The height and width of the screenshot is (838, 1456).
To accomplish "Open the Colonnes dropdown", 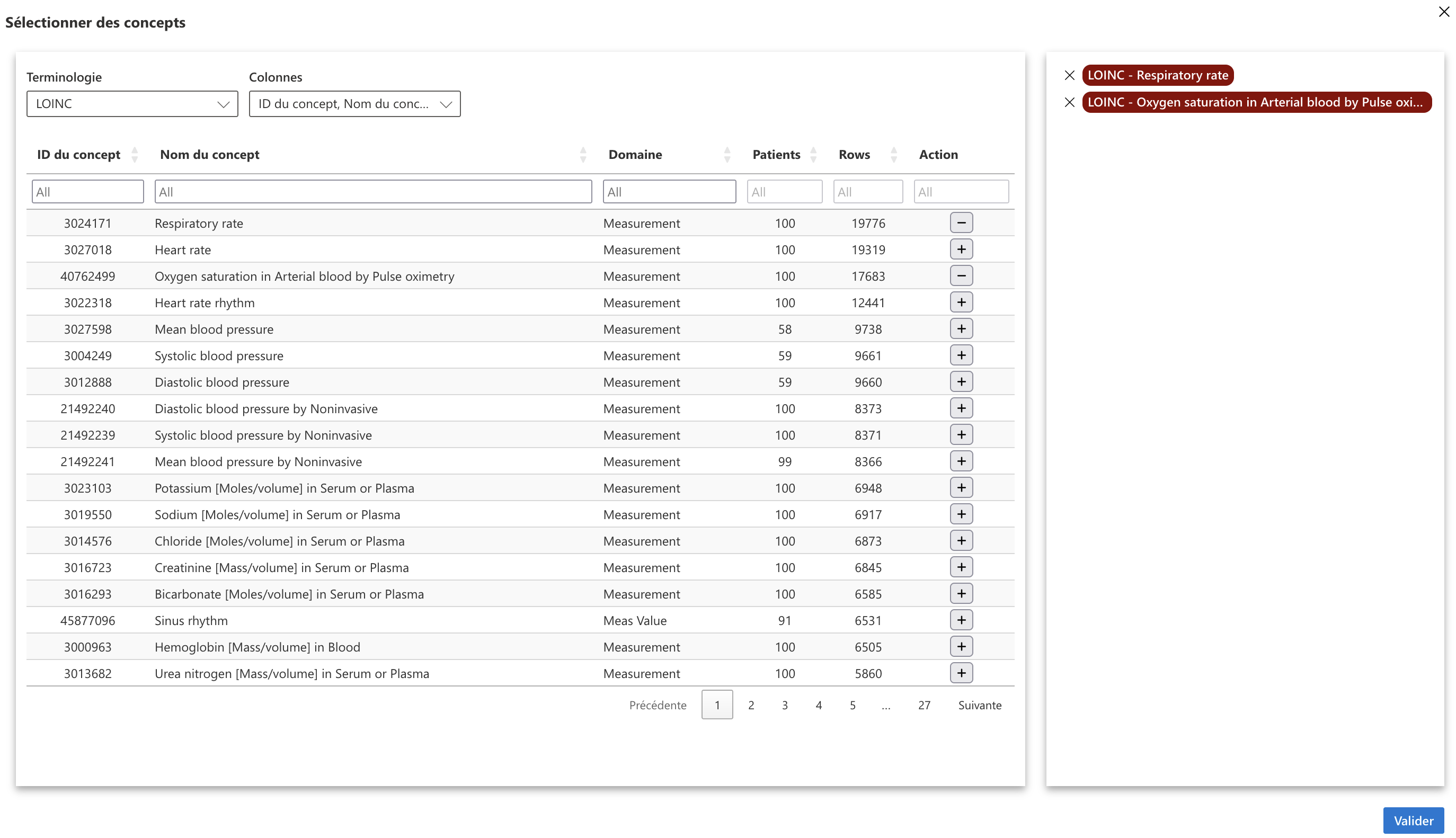I will point(354,104).
